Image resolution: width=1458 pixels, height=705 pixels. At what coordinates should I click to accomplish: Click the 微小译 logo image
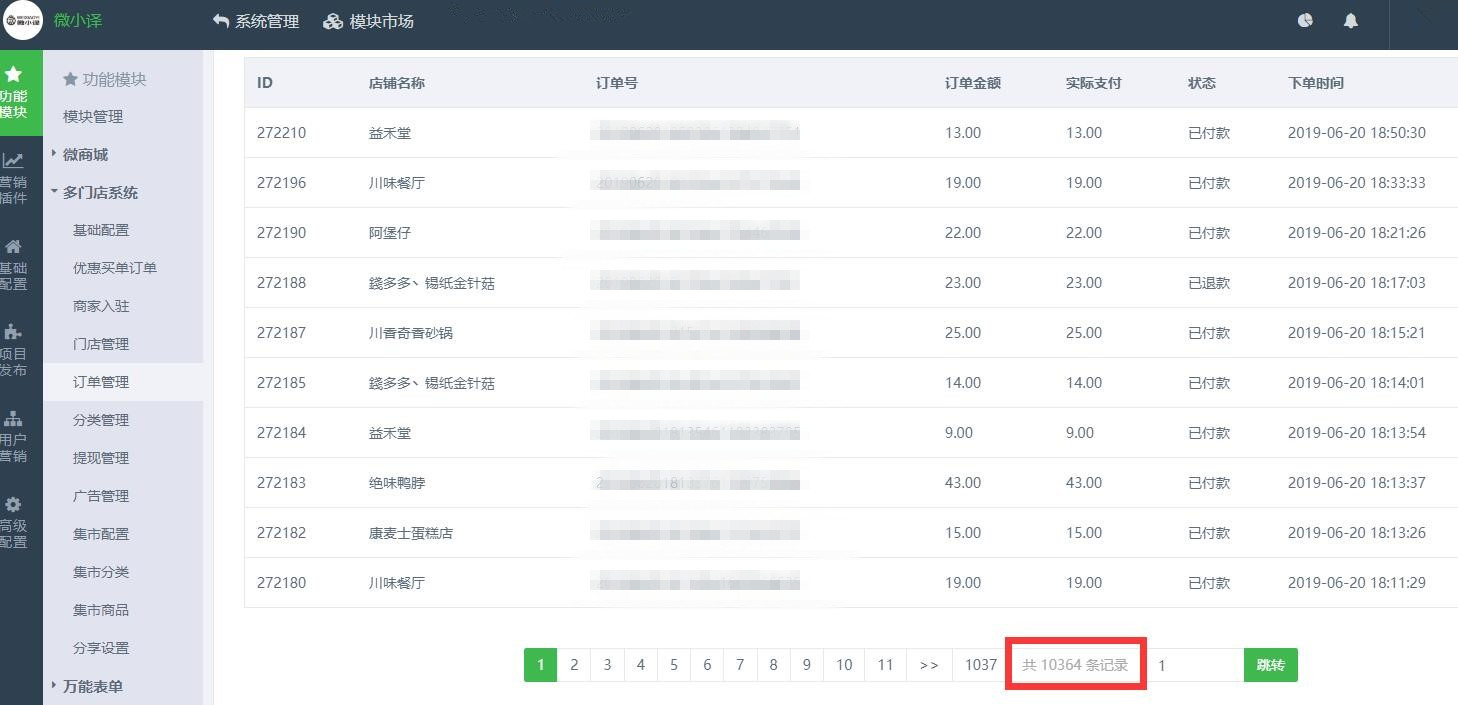point(23,20)
